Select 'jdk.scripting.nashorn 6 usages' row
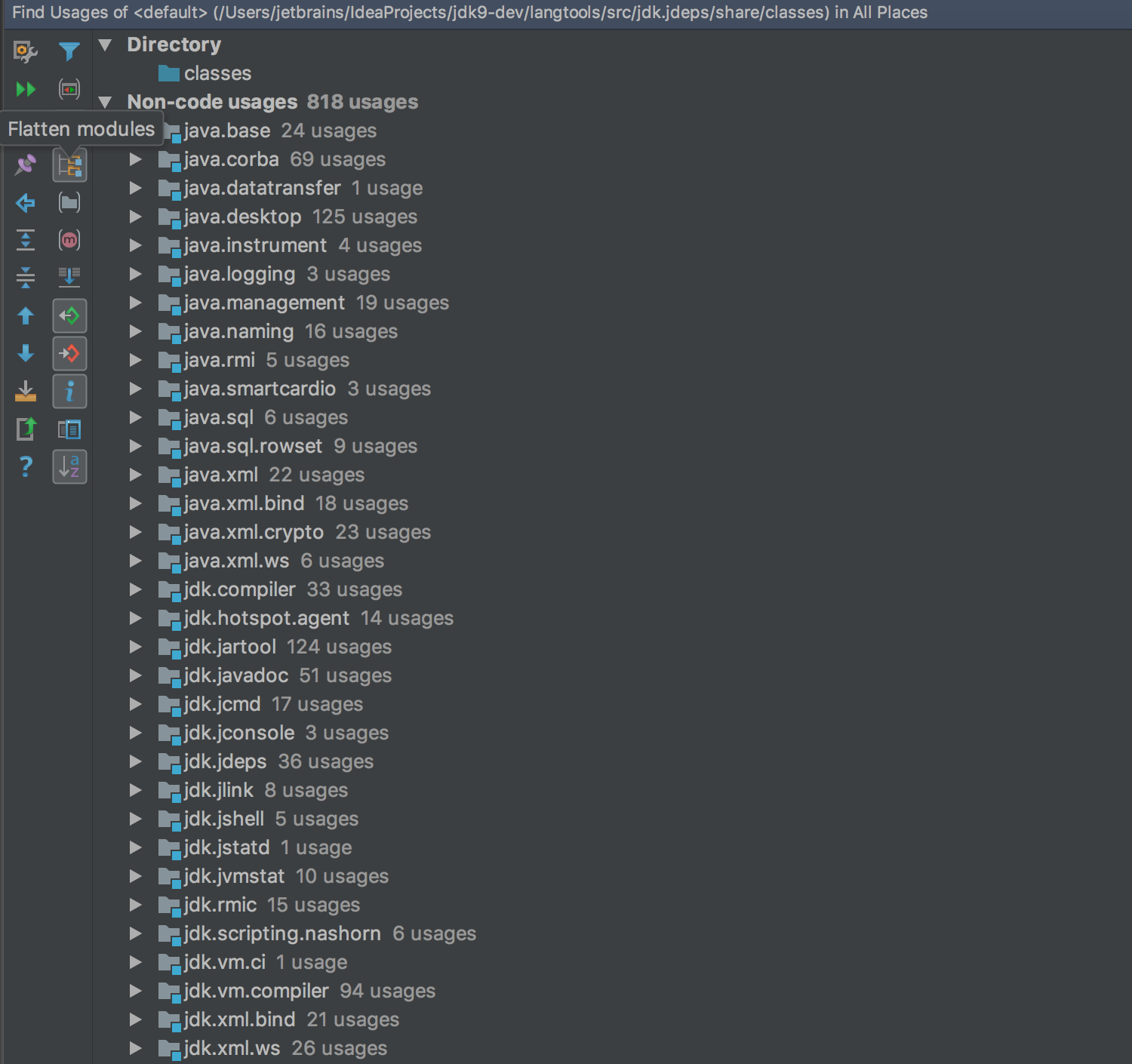The width and height of the screenshot is (1132, 1064). coord(317,933)
